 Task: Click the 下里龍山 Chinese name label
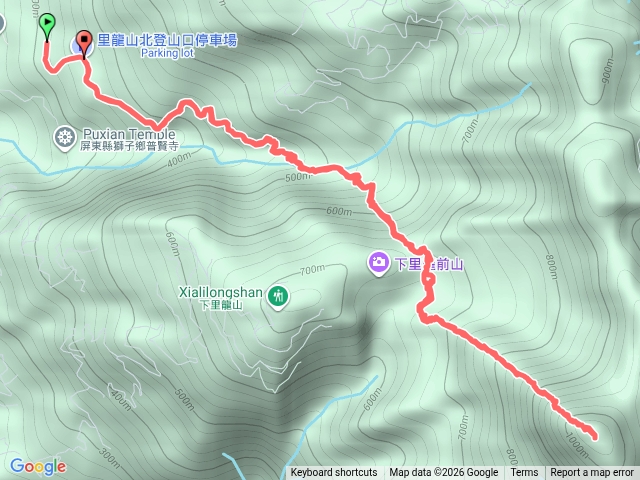(x=221, y=304)
